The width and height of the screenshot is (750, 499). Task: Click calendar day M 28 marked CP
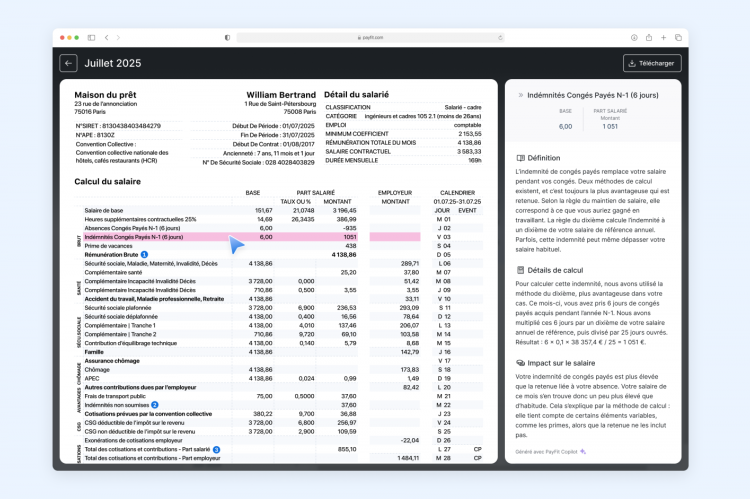pyautogui.click(x=458, y=458)
